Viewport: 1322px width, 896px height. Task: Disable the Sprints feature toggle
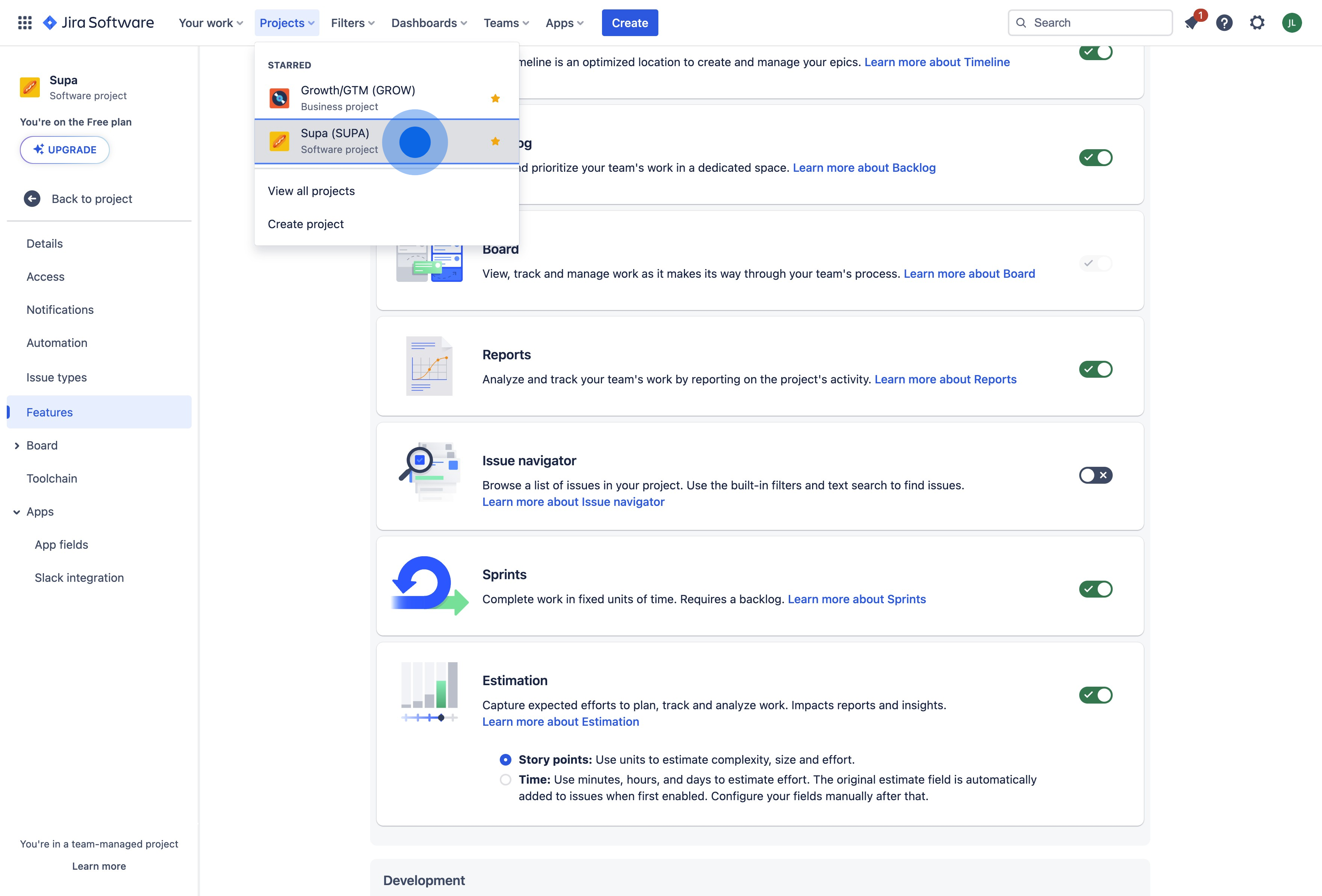(1096, 589)
